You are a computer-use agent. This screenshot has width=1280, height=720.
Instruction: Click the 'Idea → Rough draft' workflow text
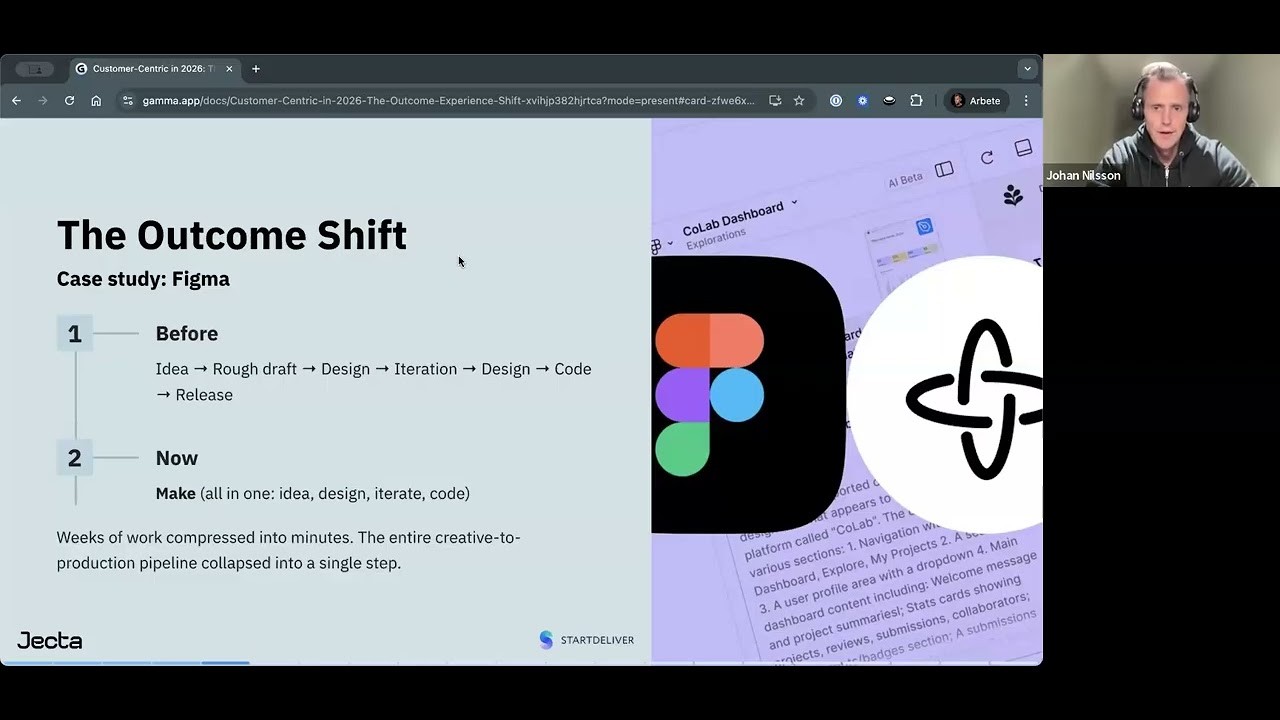[374, 382]
